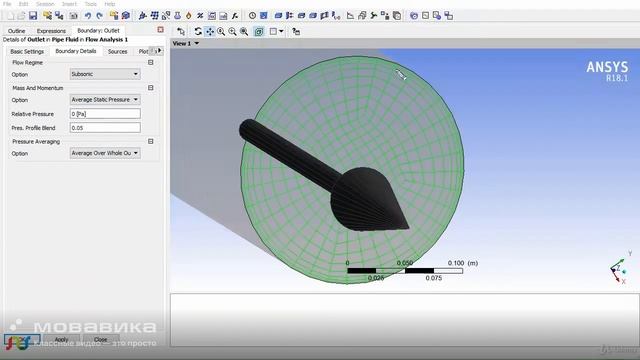The width and height of the screenshot is (640, 360).
Task: Click the first magnifier zoom icon
Action: [x=221, y=31]
